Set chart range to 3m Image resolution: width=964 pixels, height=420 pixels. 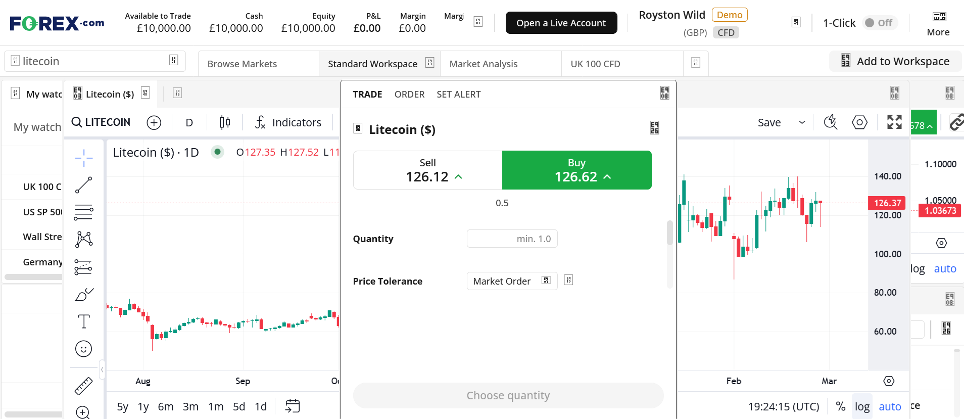pos(191,406)
